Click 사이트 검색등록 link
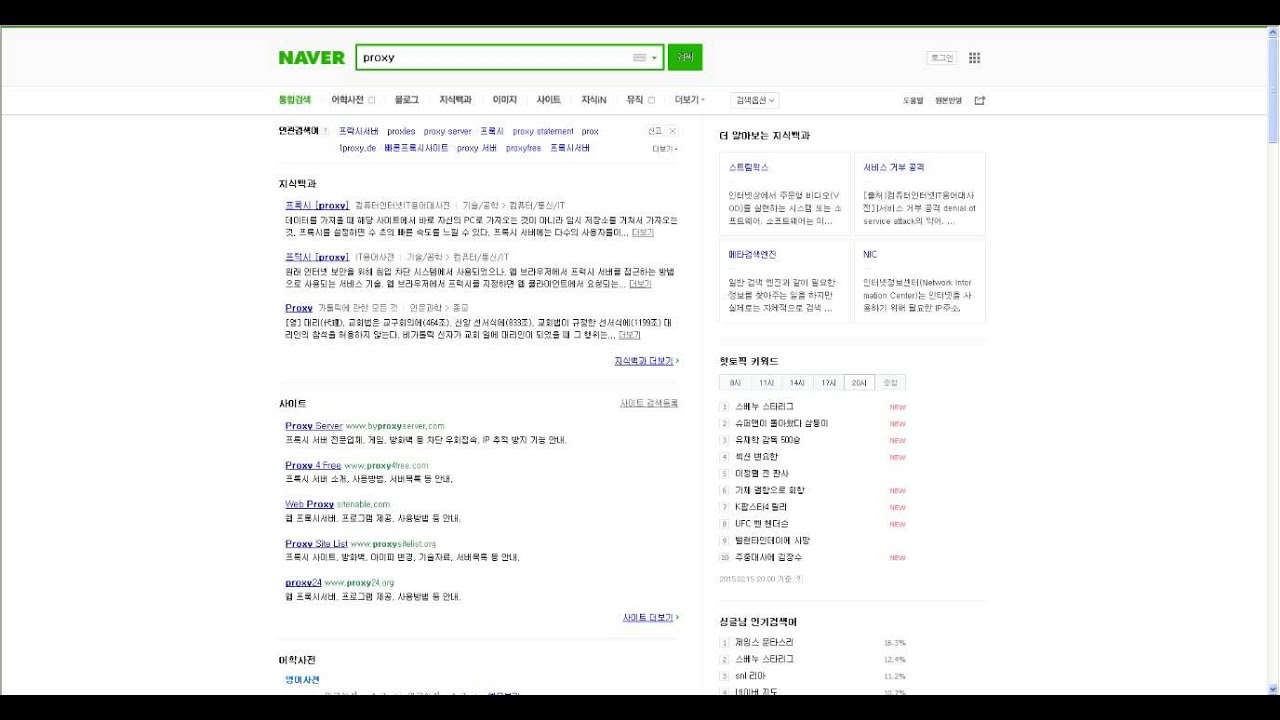The width and height of the screenshot is (1280, 720). point(649,403)
